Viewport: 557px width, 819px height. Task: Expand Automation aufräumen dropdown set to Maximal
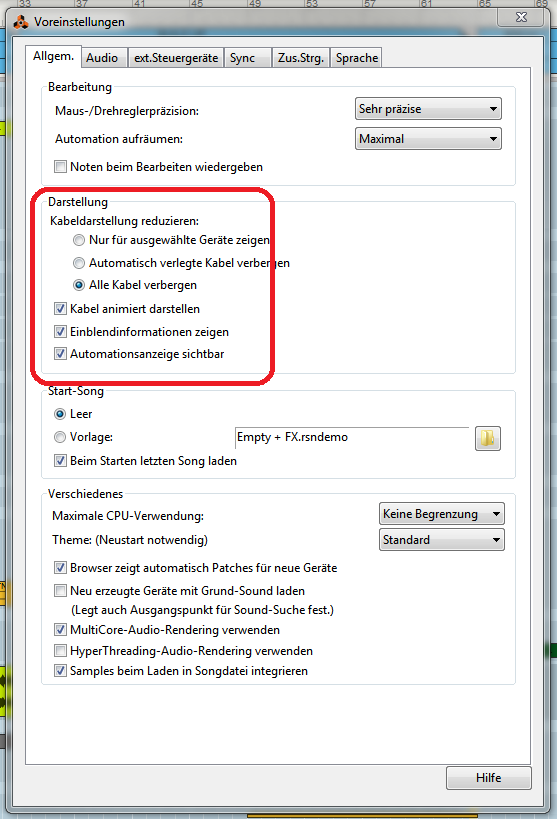coord(428,138)
